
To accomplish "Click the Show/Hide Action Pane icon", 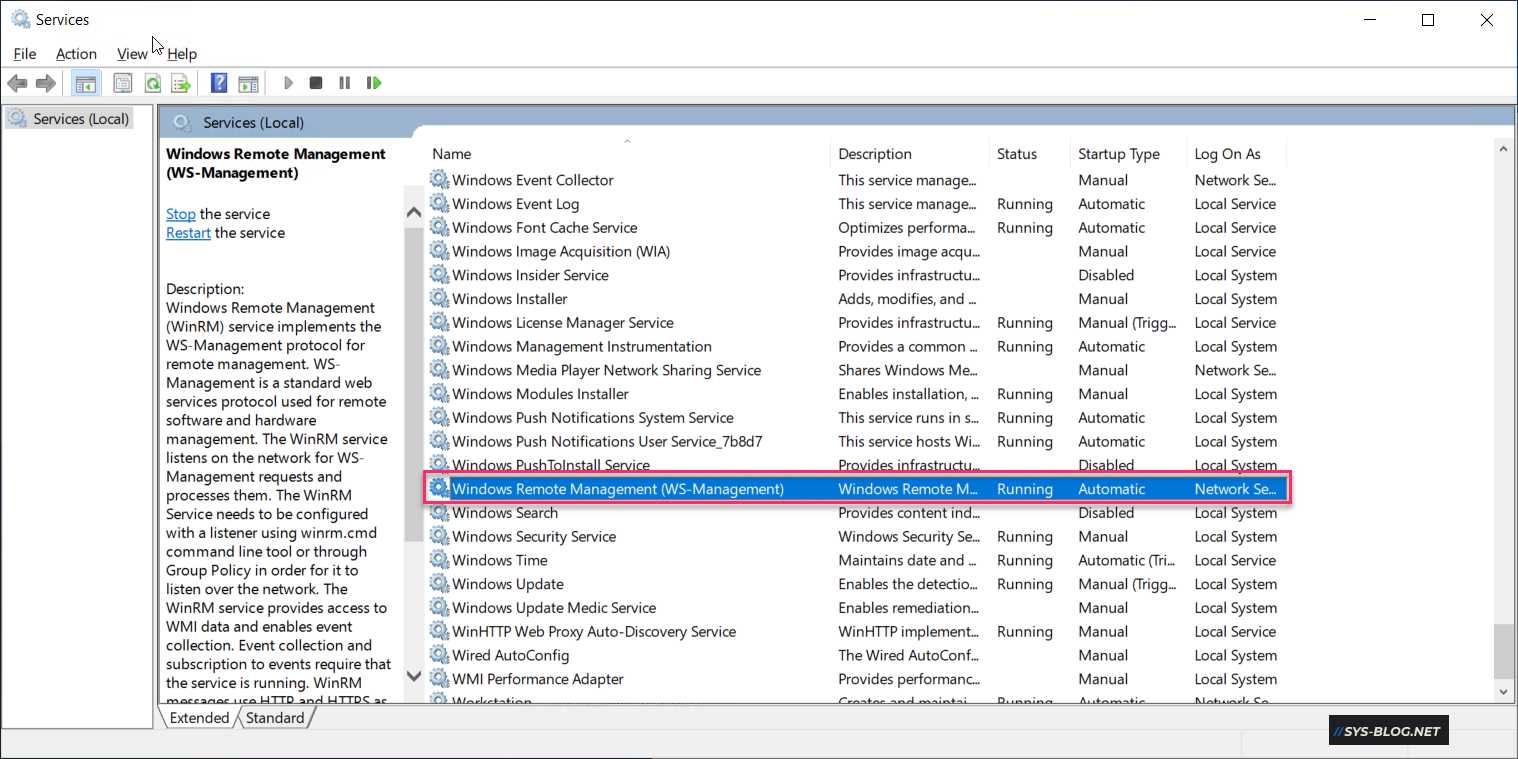I will (248, 83).
